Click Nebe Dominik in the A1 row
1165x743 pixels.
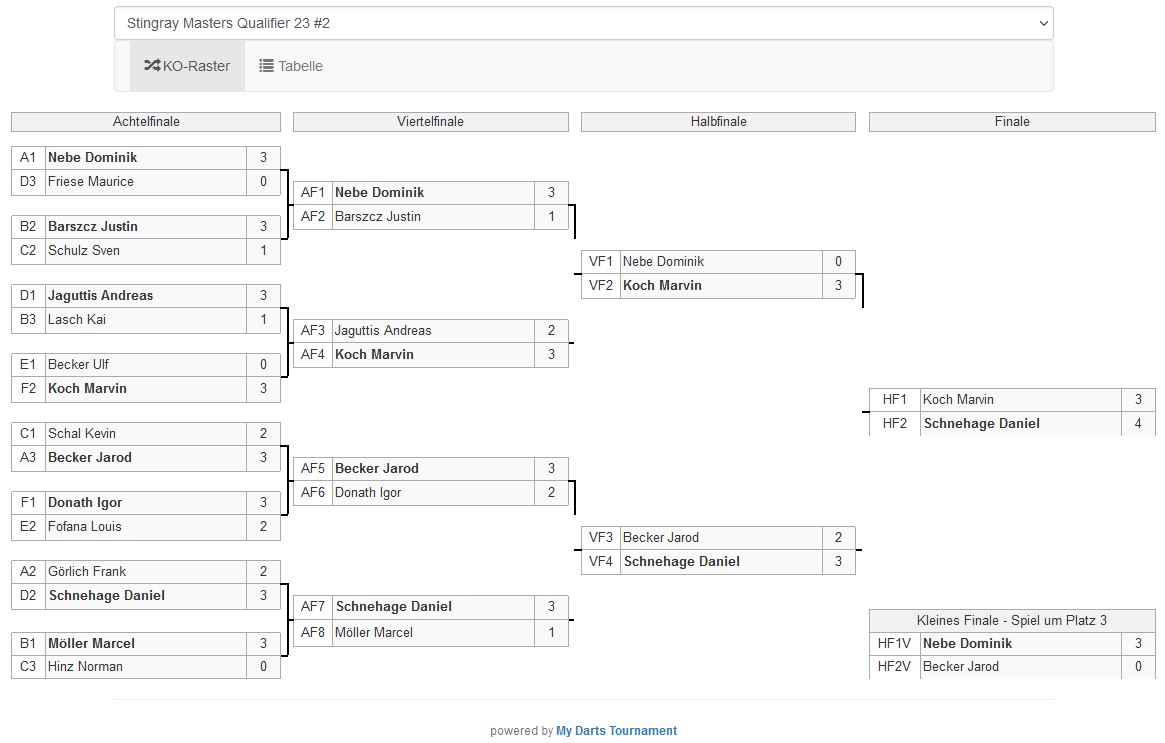[x=93, y=158]
